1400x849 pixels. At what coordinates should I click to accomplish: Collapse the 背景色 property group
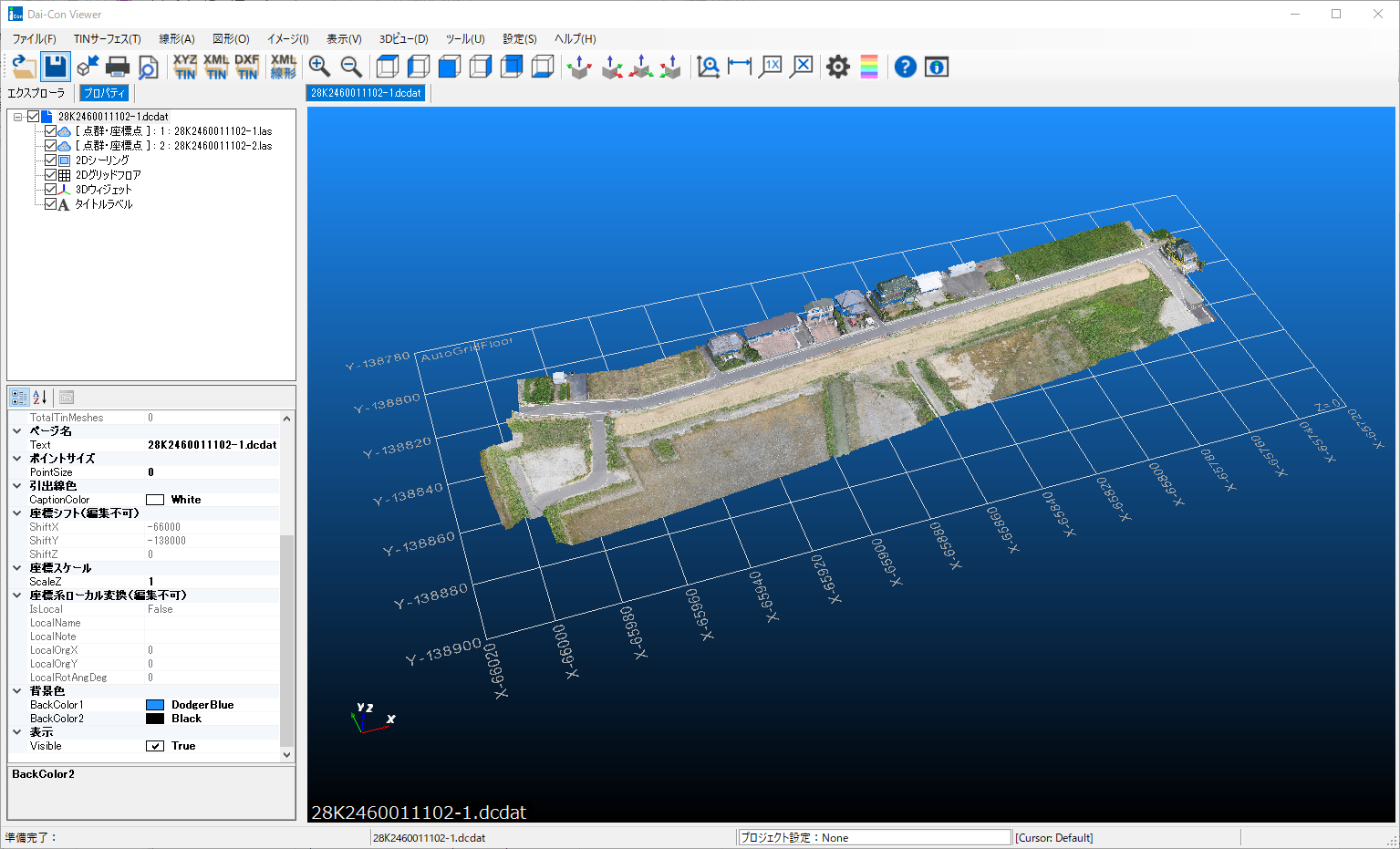(x=17, y=691)
